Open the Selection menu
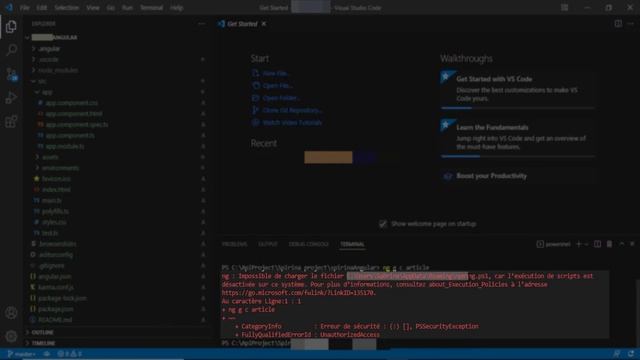 coord(67,8)
